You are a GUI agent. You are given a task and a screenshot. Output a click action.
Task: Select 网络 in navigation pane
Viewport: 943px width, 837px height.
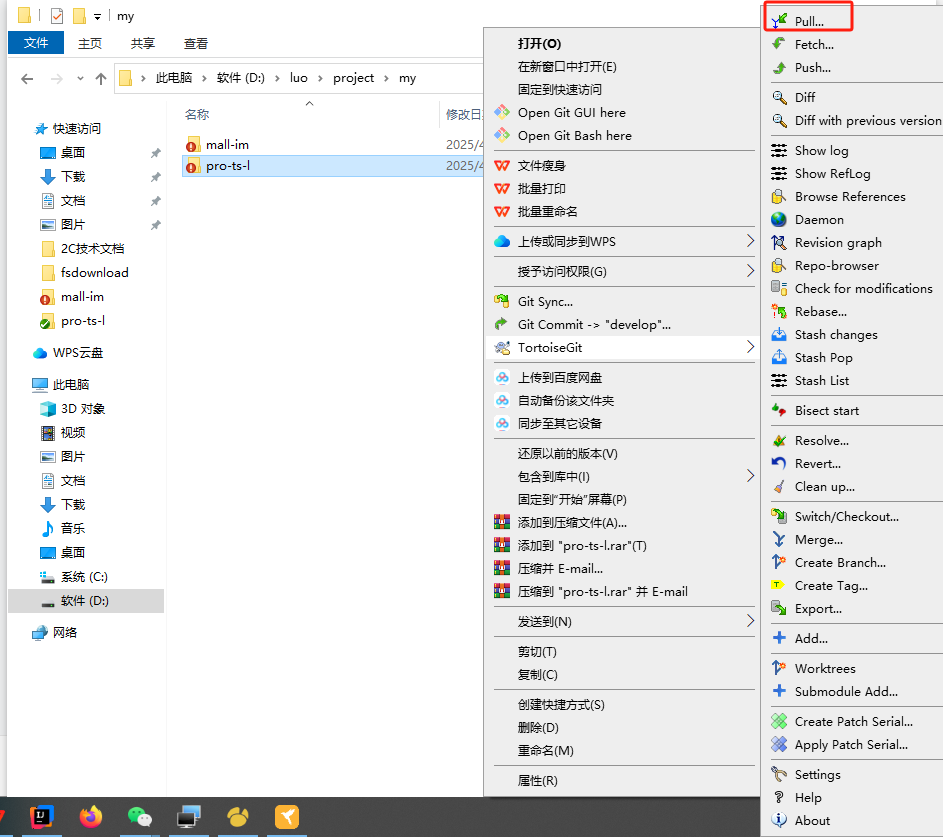pos(64,632)
